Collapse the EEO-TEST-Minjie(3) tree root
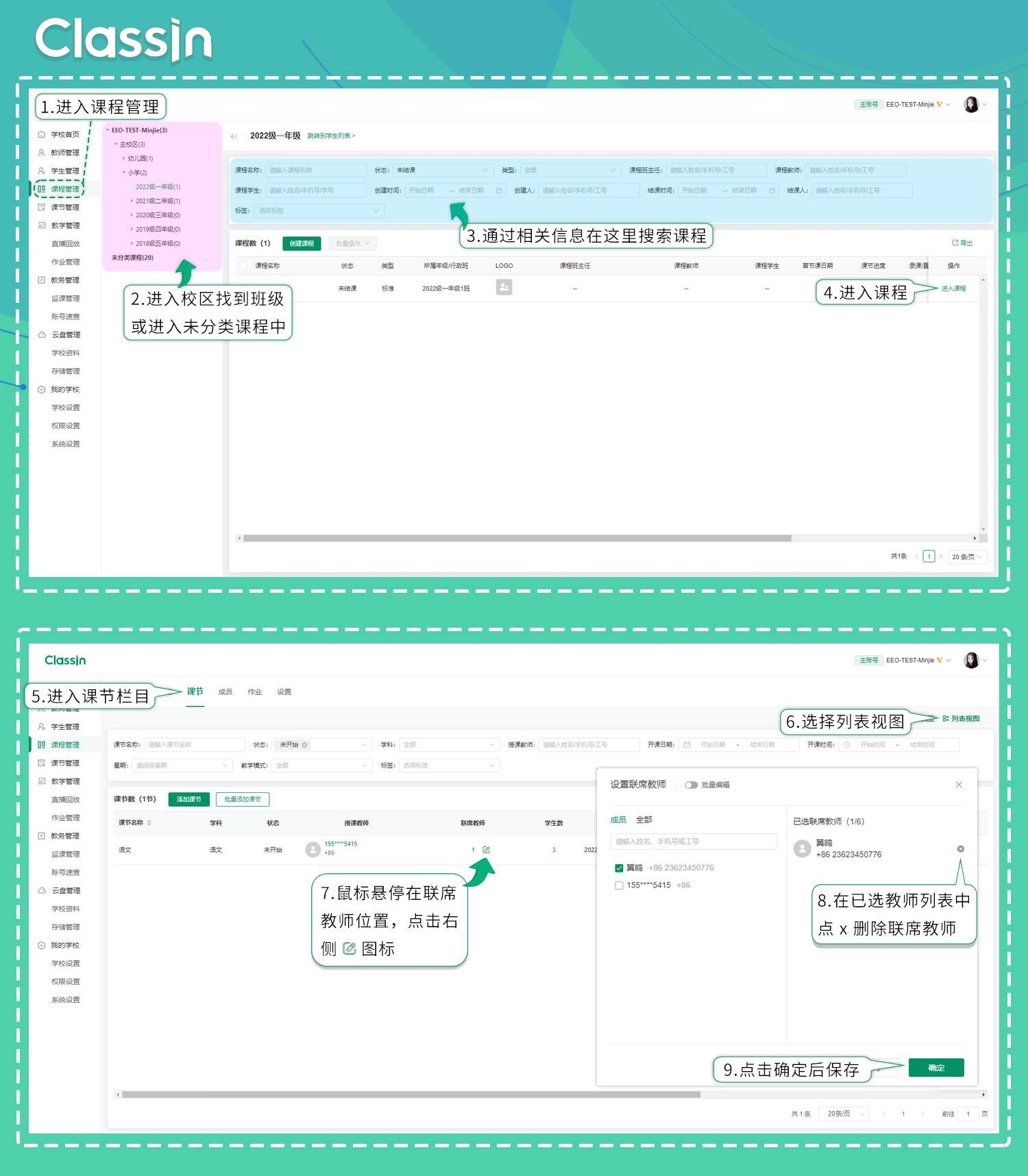The height and width of the screenshot is (1176, 1028). coord(108,130)
